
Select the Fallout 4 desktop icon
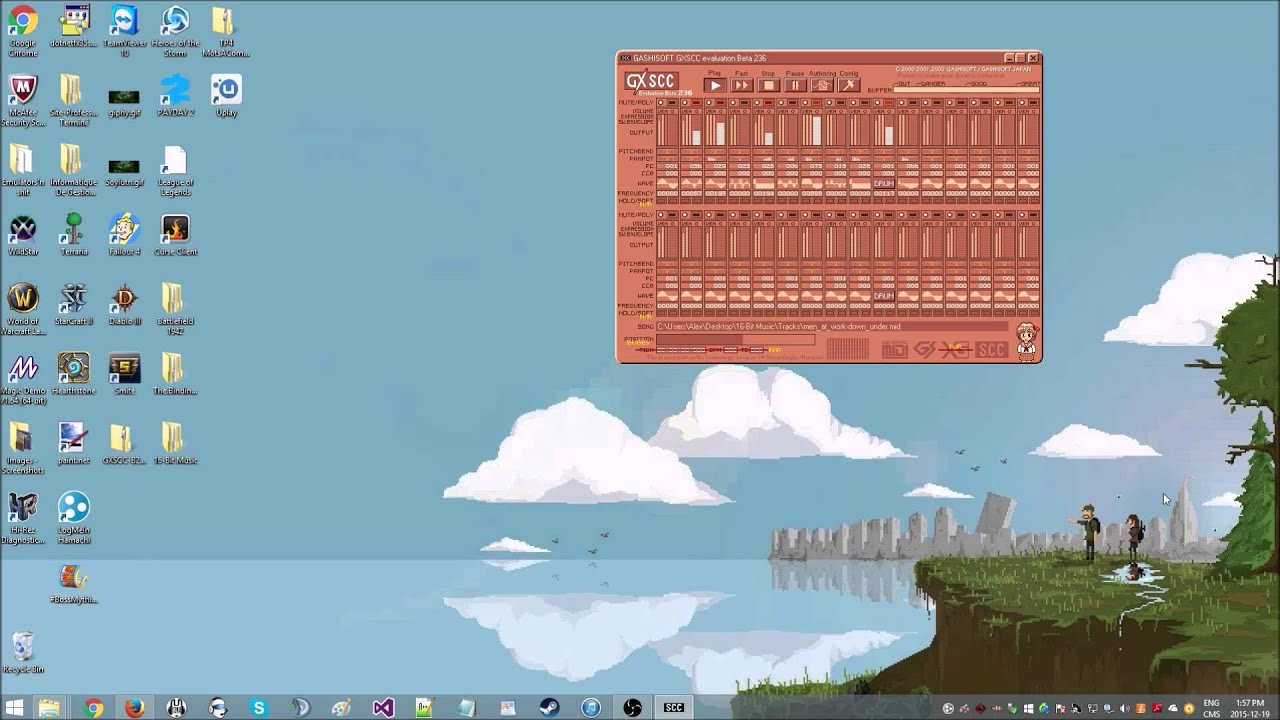pyautogui.click(x=124, y=235)
